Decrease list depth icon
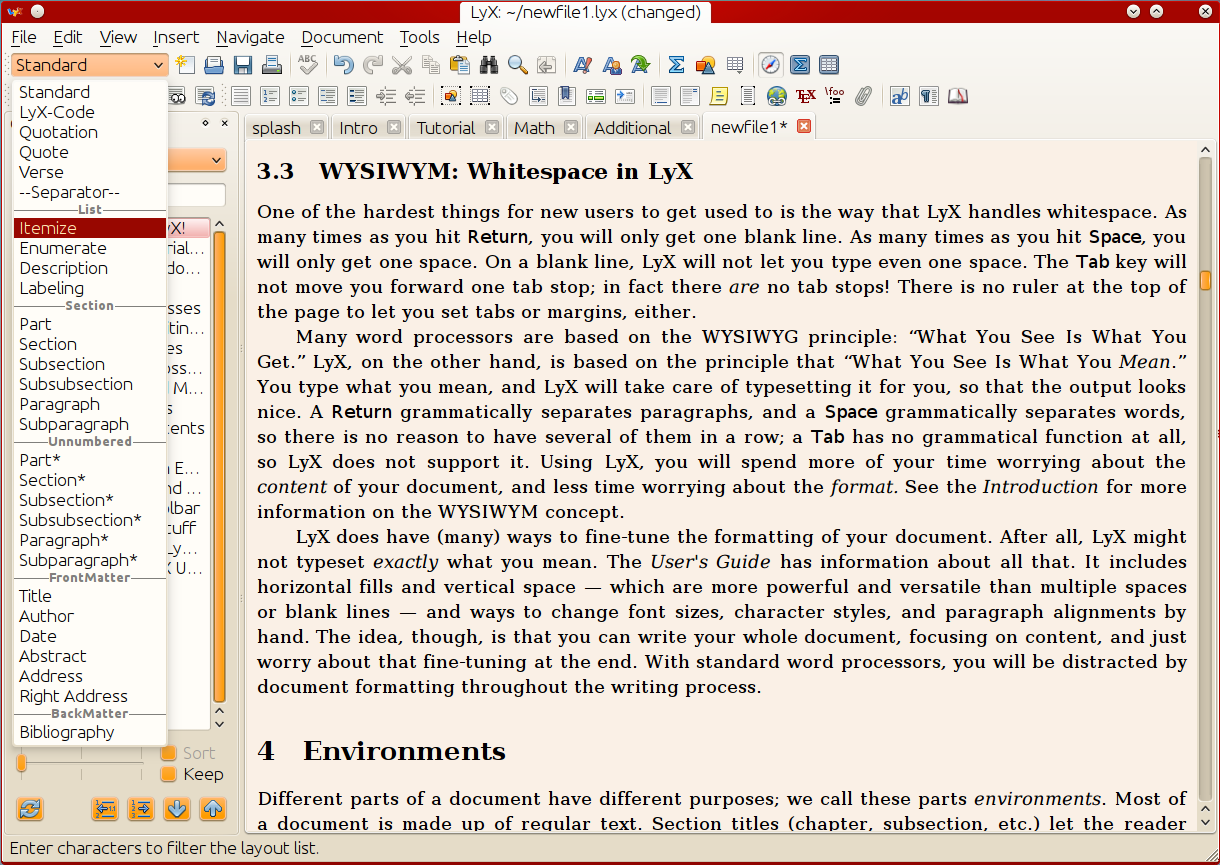Image resolution: width=1220 pixels, height=865 pixels. coord(415,96)
